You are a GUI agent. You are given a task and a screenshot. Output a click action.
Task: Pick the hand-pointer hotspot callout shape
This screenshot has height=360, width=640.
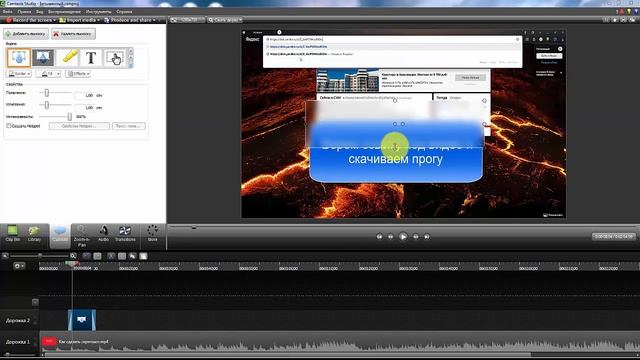pos(115,58)
